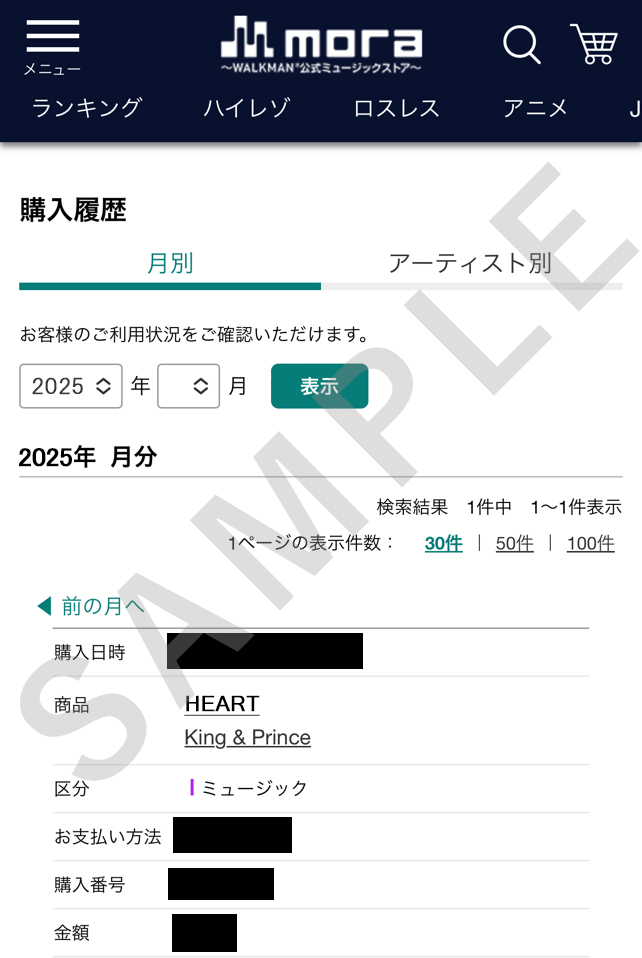The width and height of the screenshot is (642, 958).
Task: Open the shopping cart icon
Action: [x=593, y=43]
